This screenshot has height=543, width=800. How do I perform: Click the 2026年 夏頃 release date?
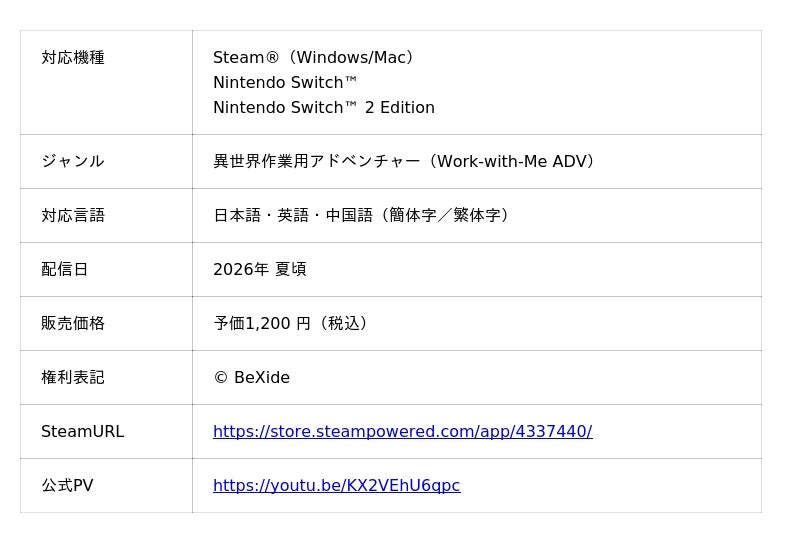260,270
